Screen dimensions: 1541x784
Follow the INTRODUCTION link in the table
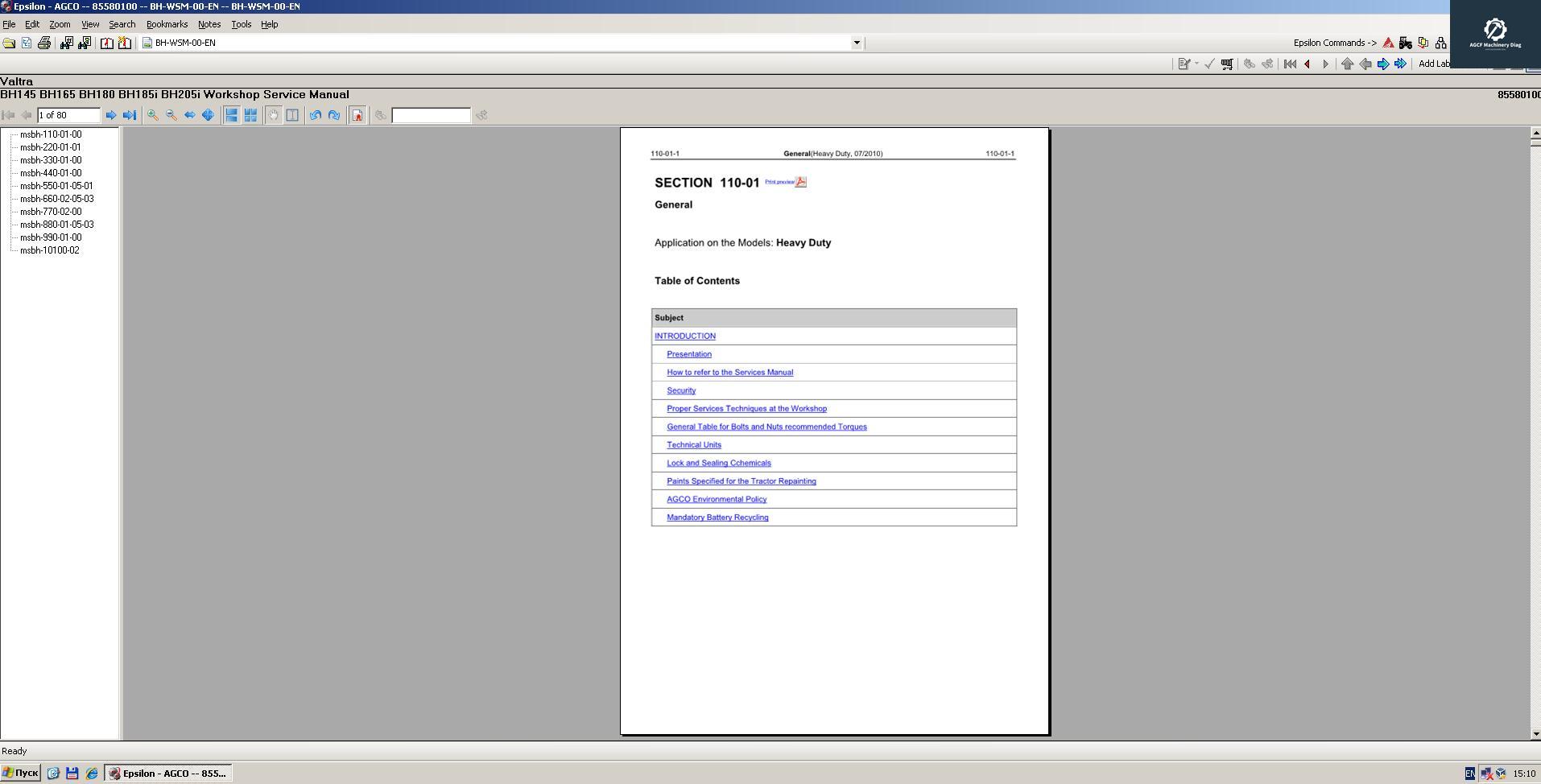tap(684, 336)
